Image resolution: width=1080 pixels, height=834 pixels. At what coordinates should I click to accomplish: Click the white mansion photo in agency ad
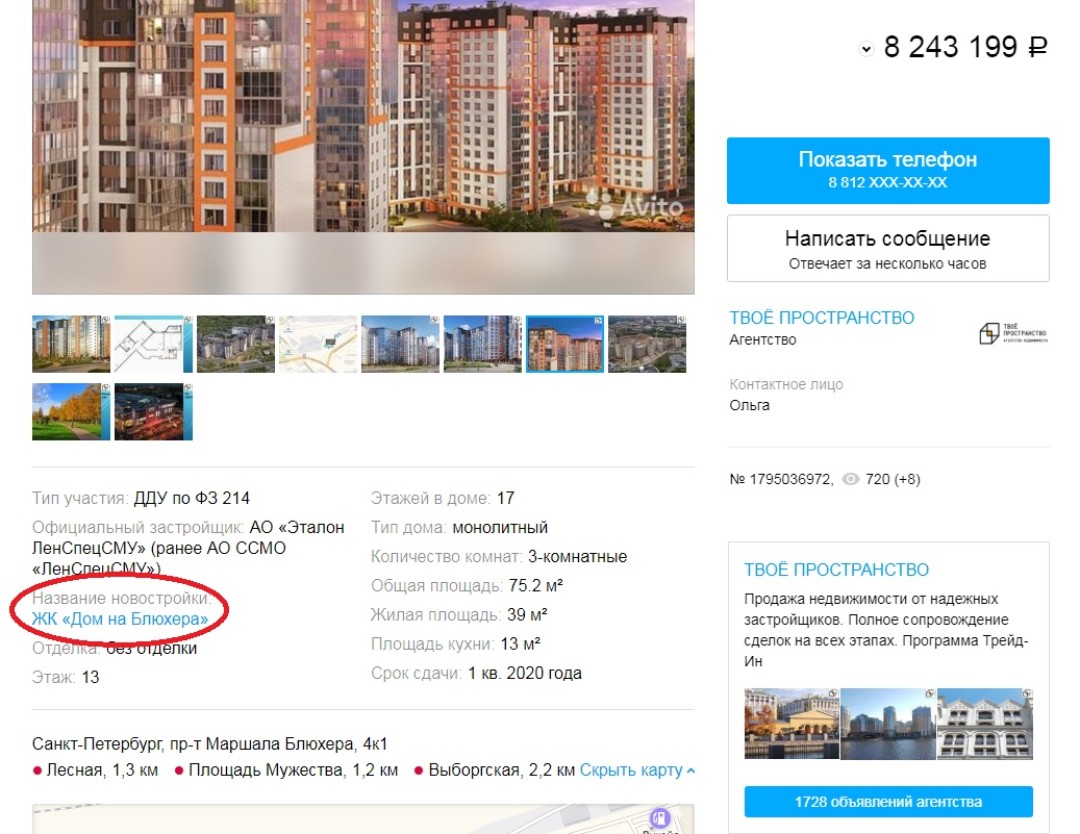[x=984, y=723]
